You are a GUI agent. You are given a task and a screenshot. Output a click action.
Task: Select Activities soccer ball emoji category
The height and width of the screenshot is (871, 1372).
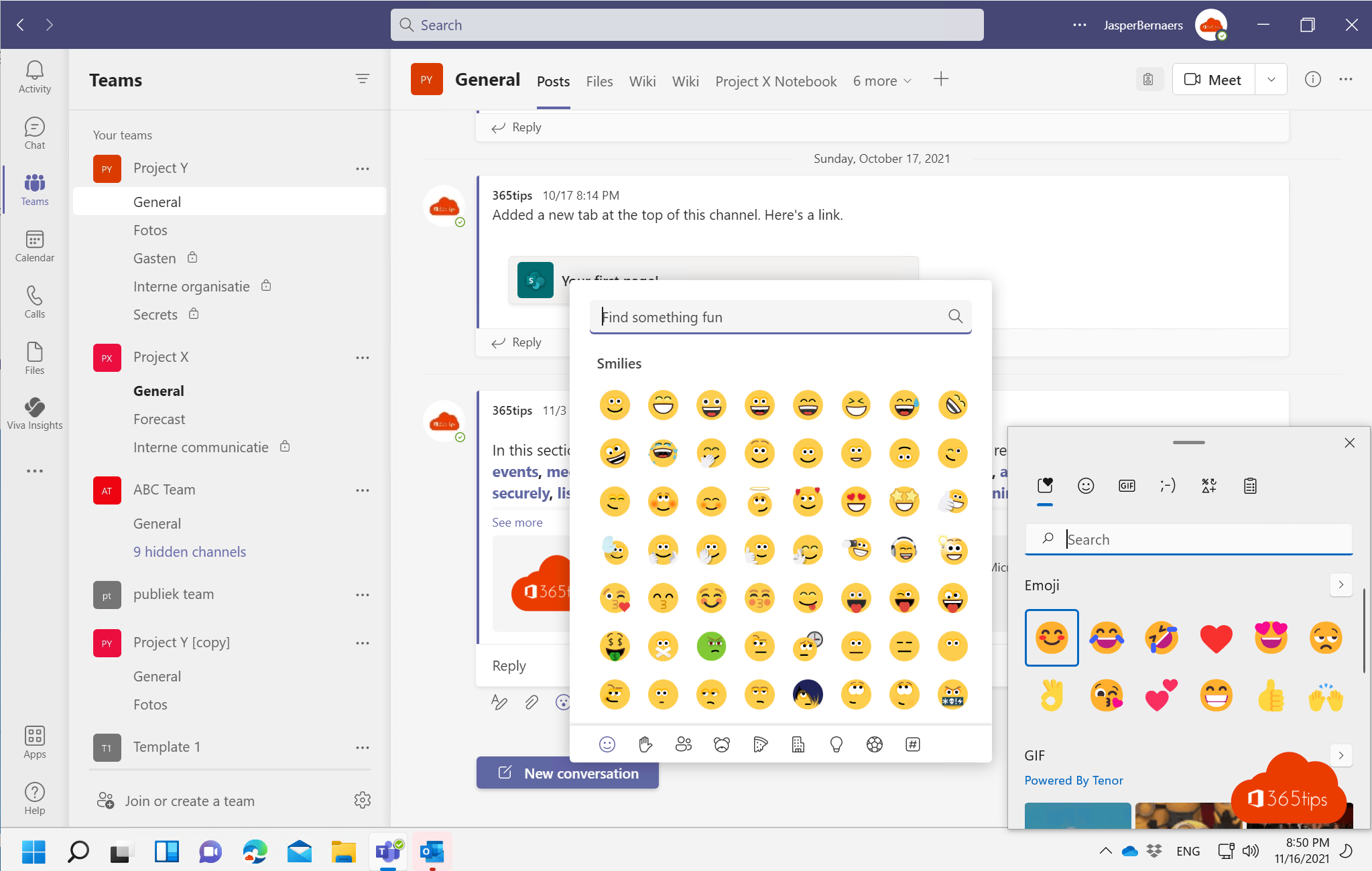(874, 744)
